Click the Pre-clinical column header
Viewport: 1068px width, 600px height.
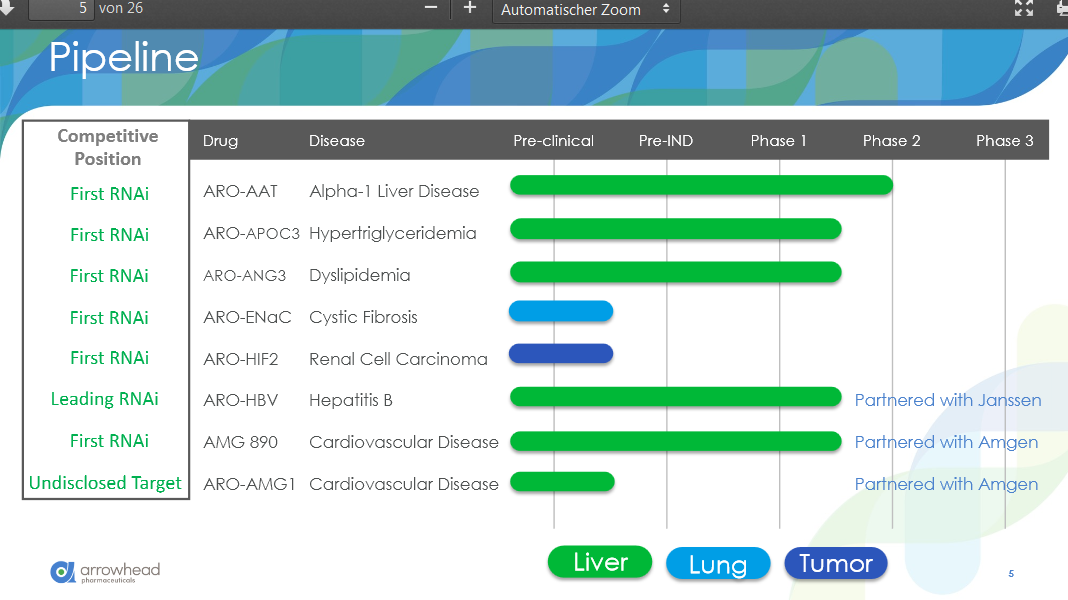click(x=554, y=141)
